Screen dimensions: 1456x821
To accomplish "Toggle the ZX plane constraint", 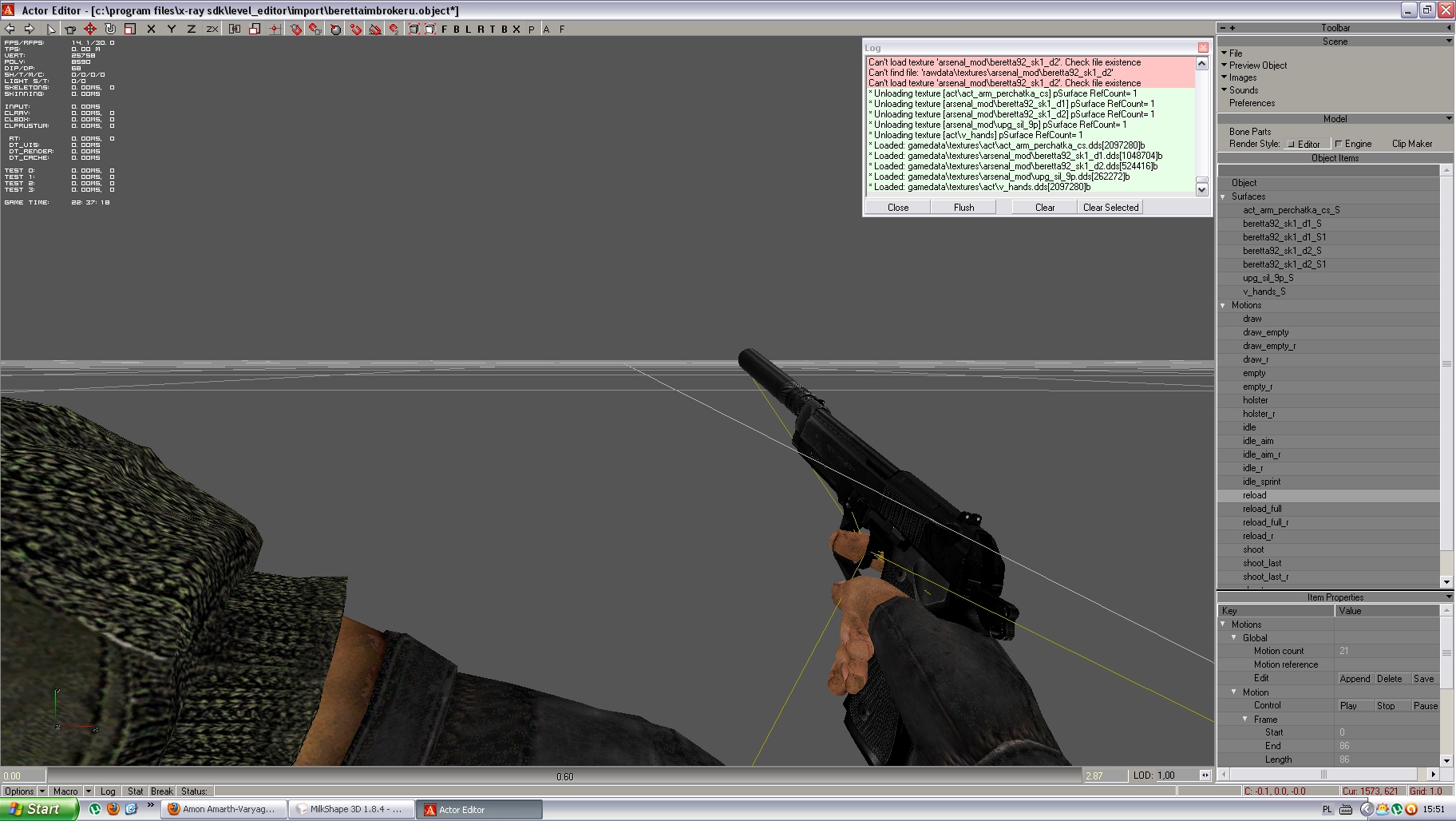I will pos(212,29).
